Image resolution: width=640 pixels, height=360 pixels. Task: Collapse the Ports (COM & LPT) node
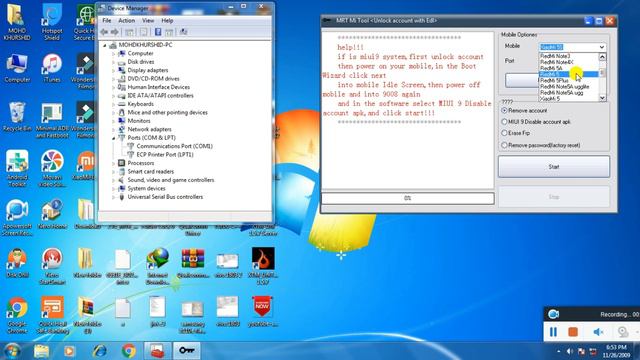click(x=114, y=138)
